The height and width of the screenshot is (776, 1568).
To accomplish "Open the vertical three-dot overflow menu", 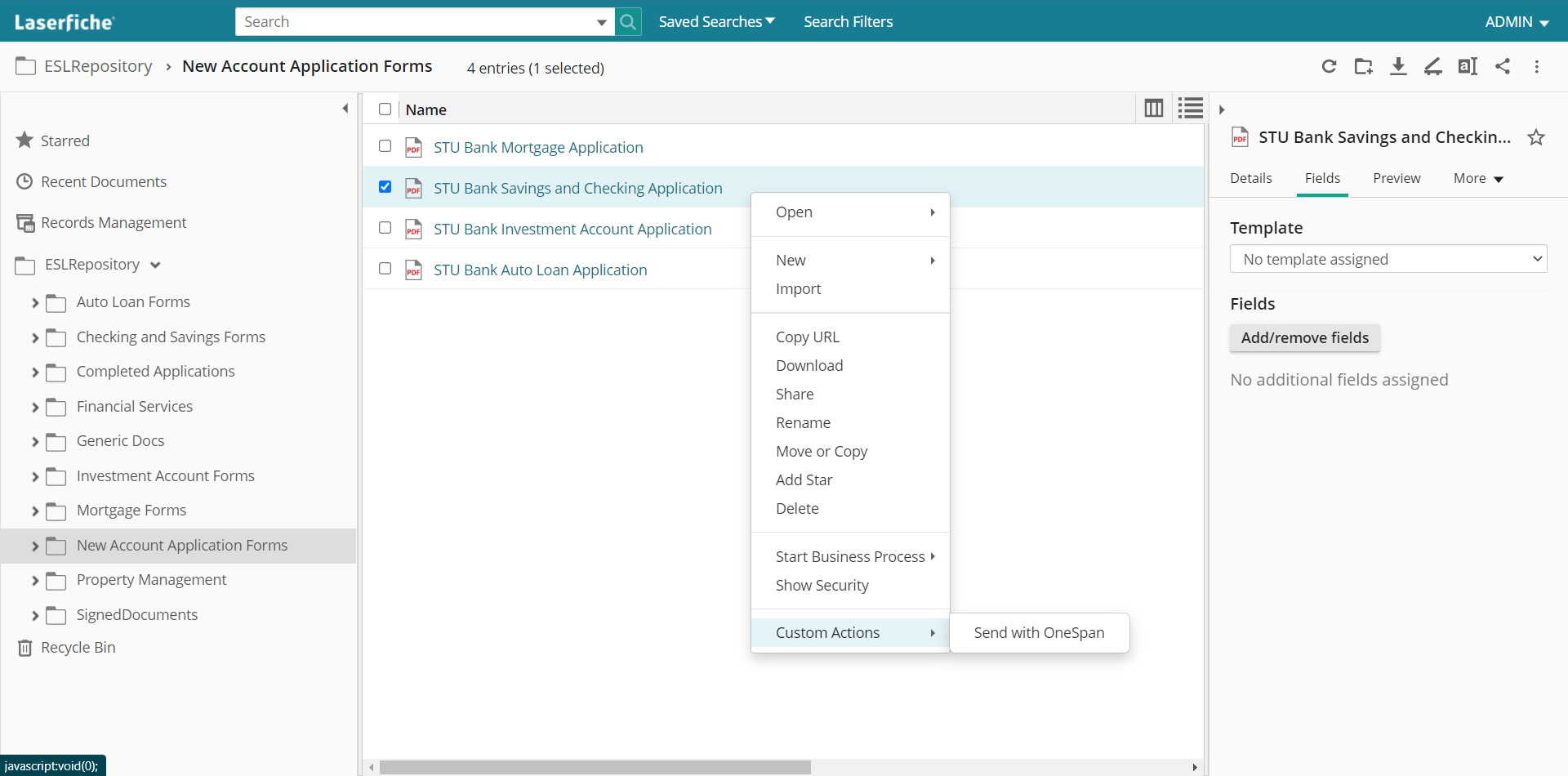I will [1537, 66].
